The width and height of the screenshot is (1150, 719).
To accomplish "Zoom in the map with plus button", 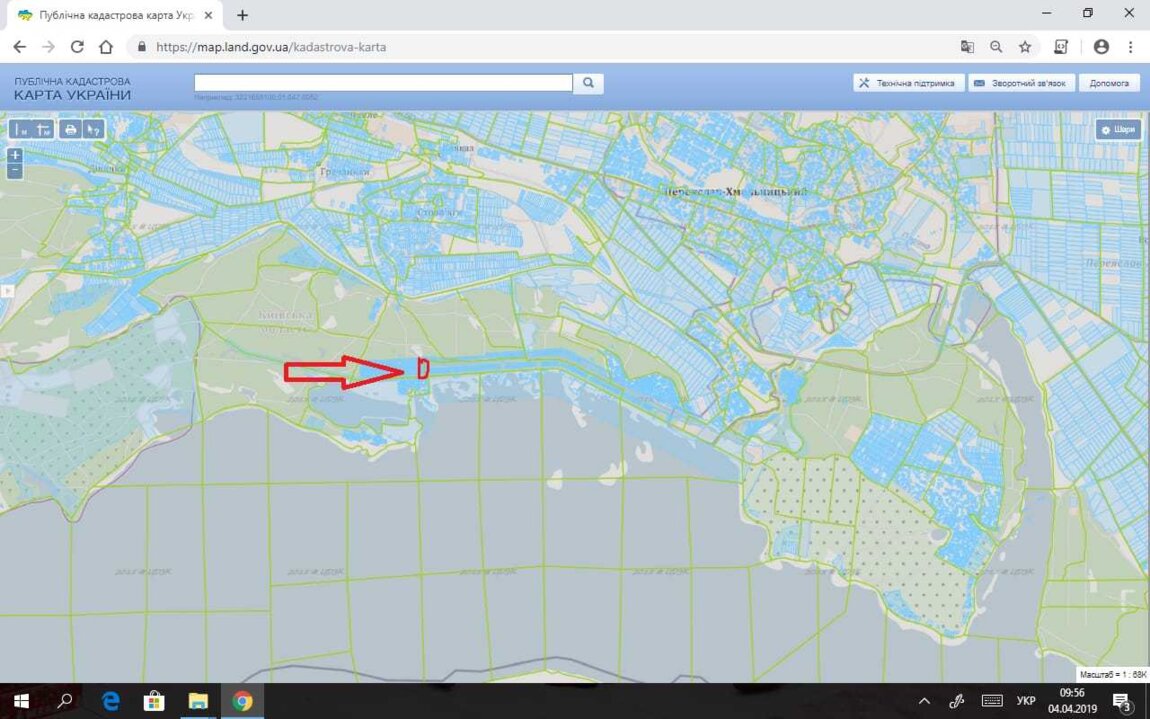I will [15, 155].
